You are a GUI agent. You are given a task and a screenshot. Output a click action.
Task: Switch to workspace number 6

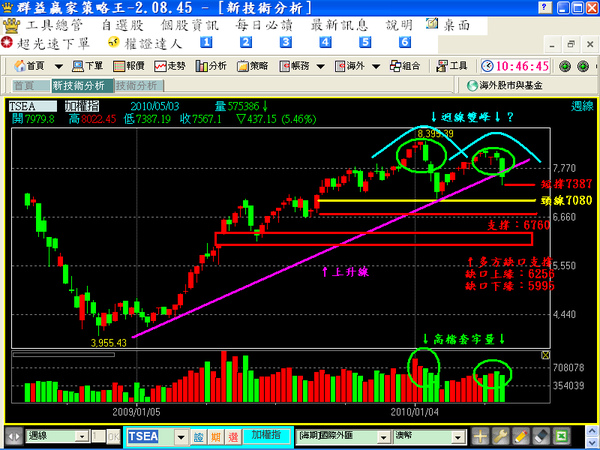(405, 42)
